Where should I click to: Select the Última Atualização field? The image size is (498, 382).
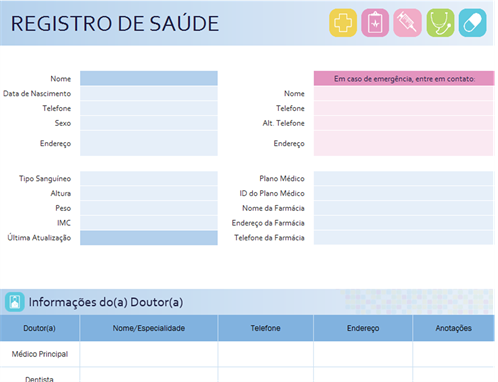point(149,238)
